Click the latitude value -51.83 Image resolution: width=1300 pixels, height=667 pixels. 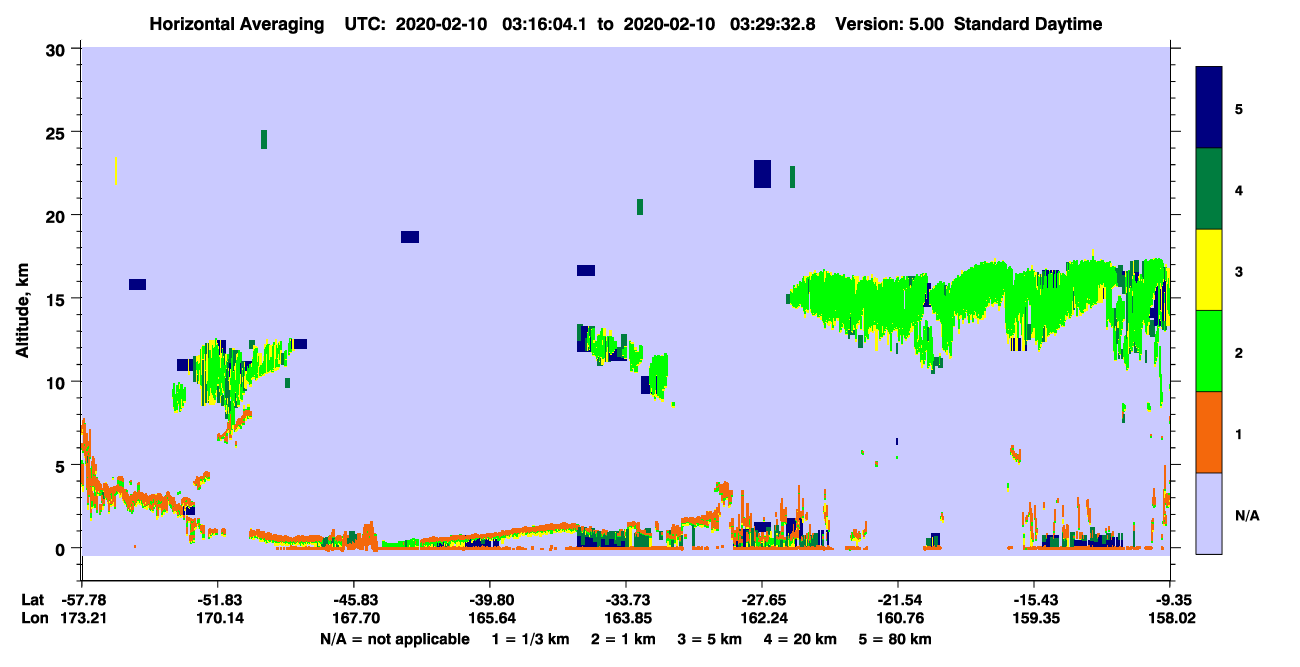(217, 599)
